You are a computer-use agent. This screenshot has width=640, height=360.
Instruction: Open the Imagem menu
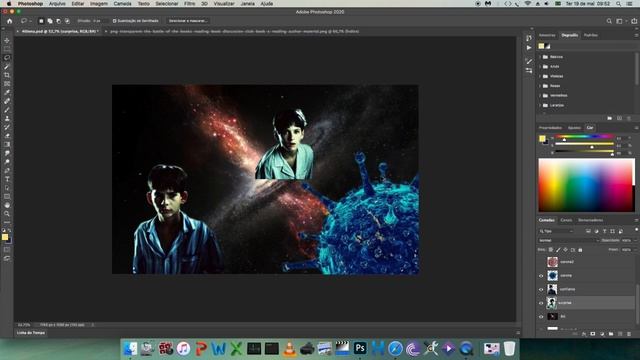pos(99,3)
